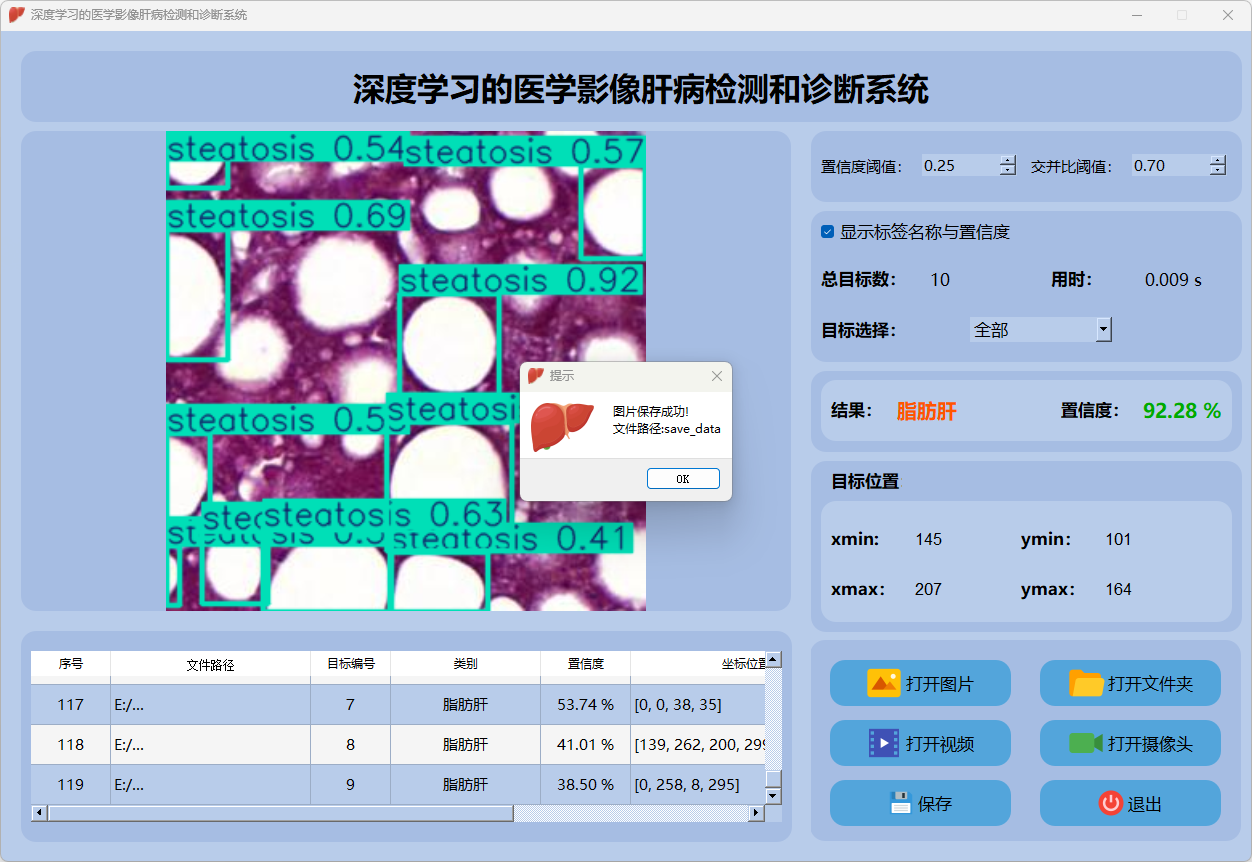
Task: Click the photo icon on Open Image button
Action: pos(883,684)
